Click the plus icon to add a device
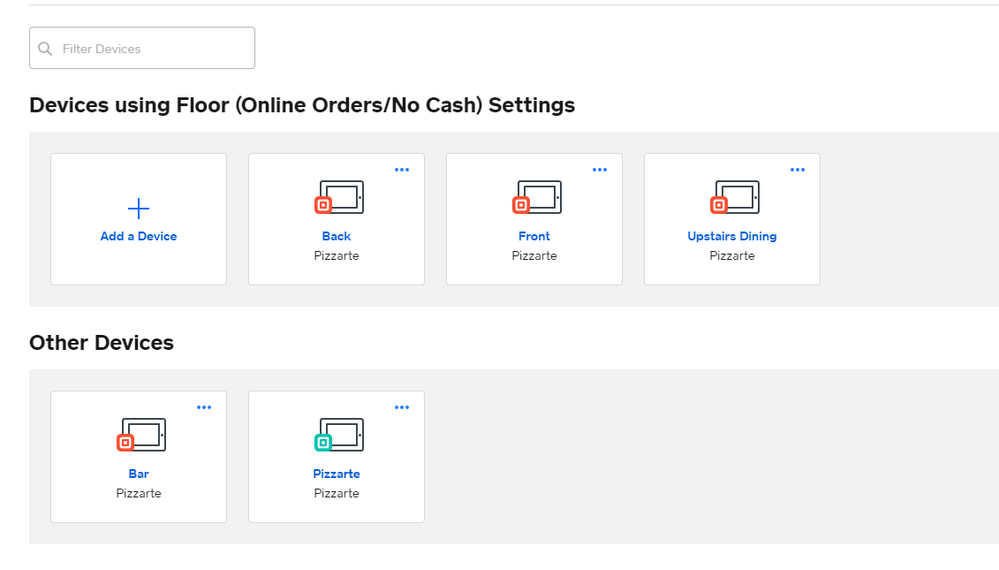This screenshot has height=570, width=999. coord(138,208)
